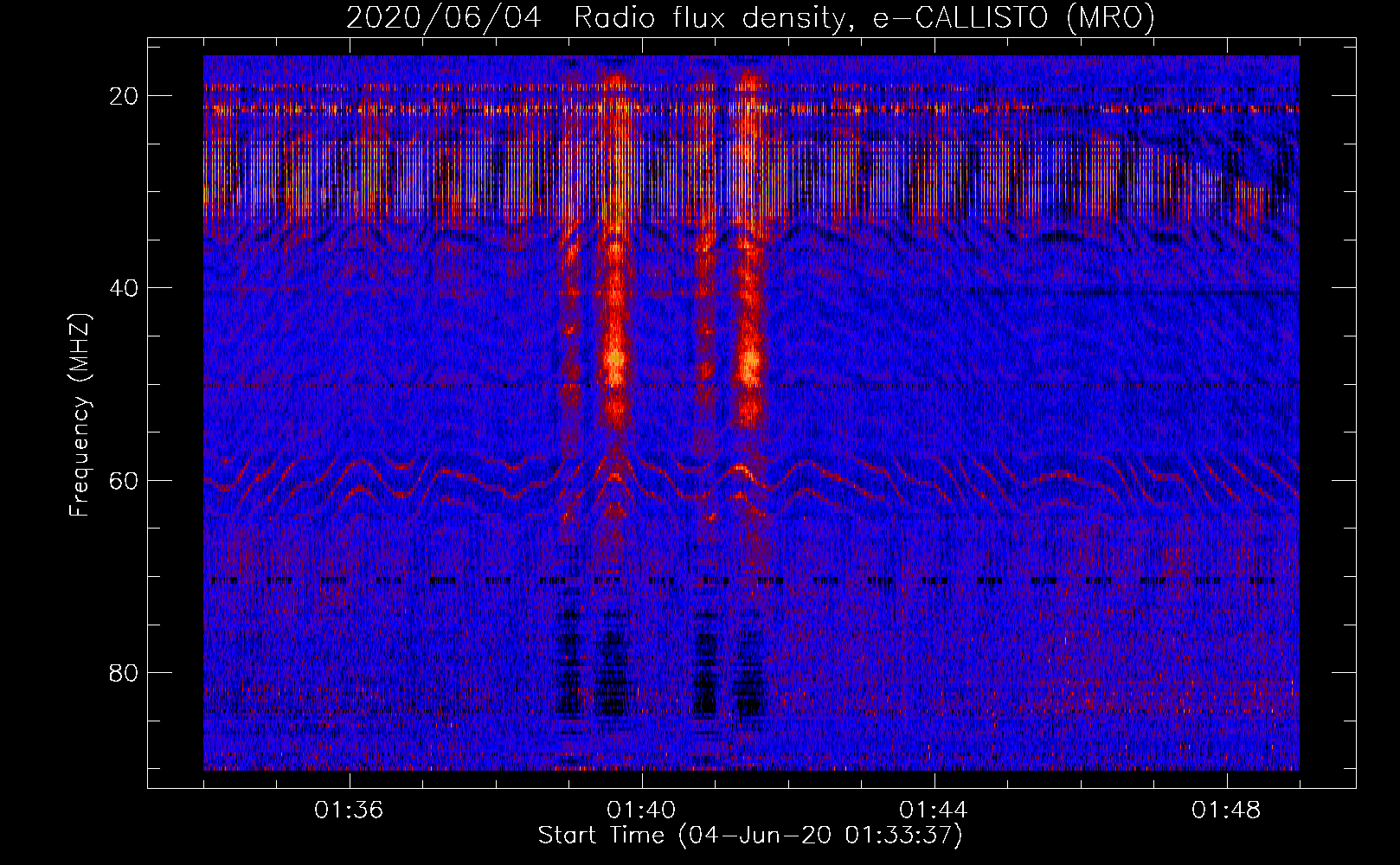
Task: Click the 60 MHz frequency tick label
Action: point(124,480)
